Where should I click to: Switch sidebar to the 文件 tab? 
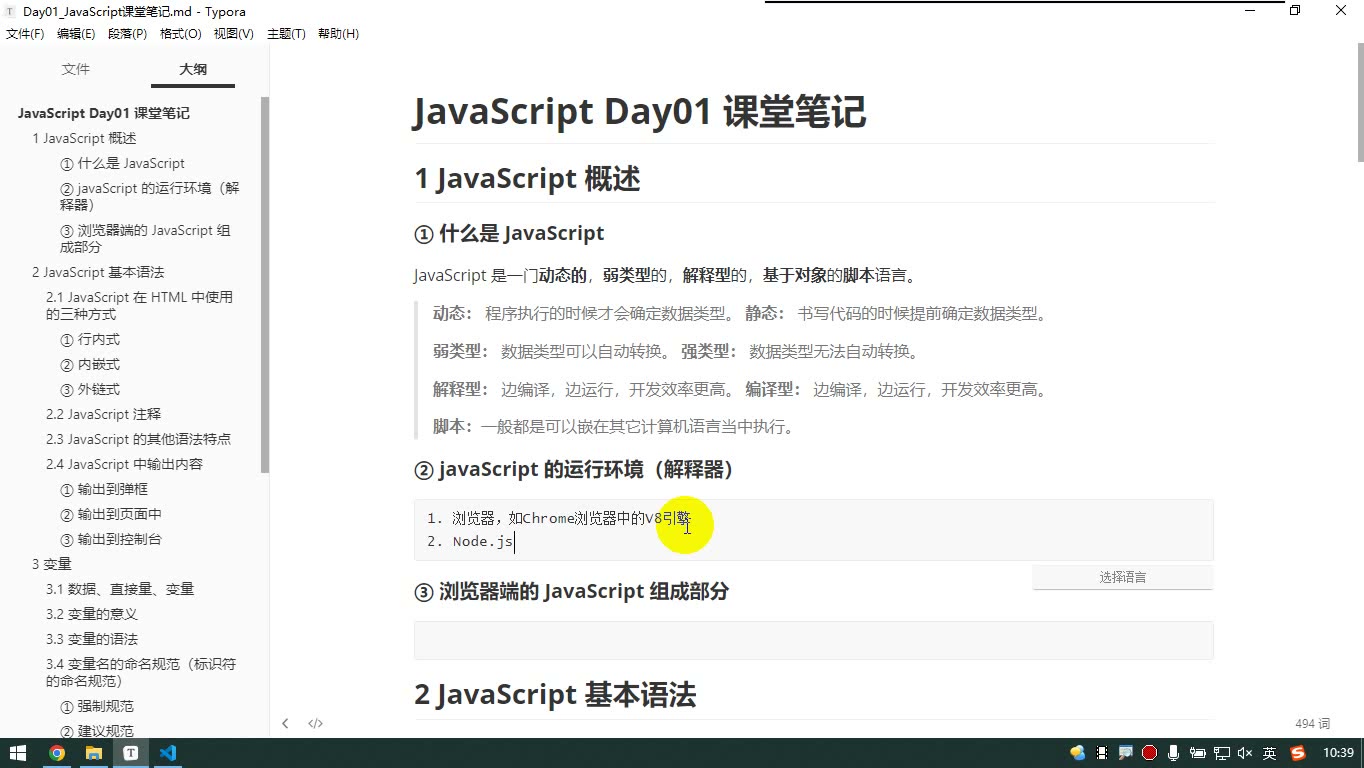(x=76, y=69)
